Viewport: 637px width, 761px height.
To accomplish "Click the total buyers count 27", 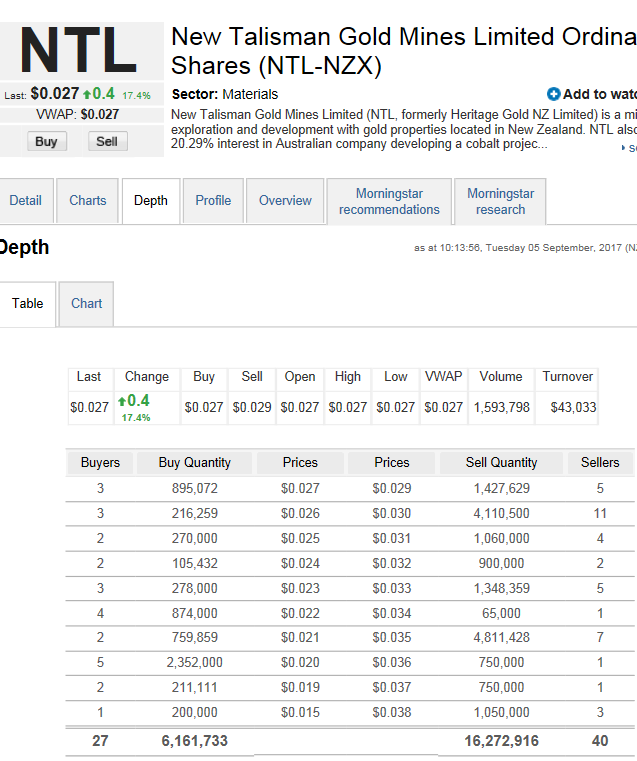I will 100,741.
